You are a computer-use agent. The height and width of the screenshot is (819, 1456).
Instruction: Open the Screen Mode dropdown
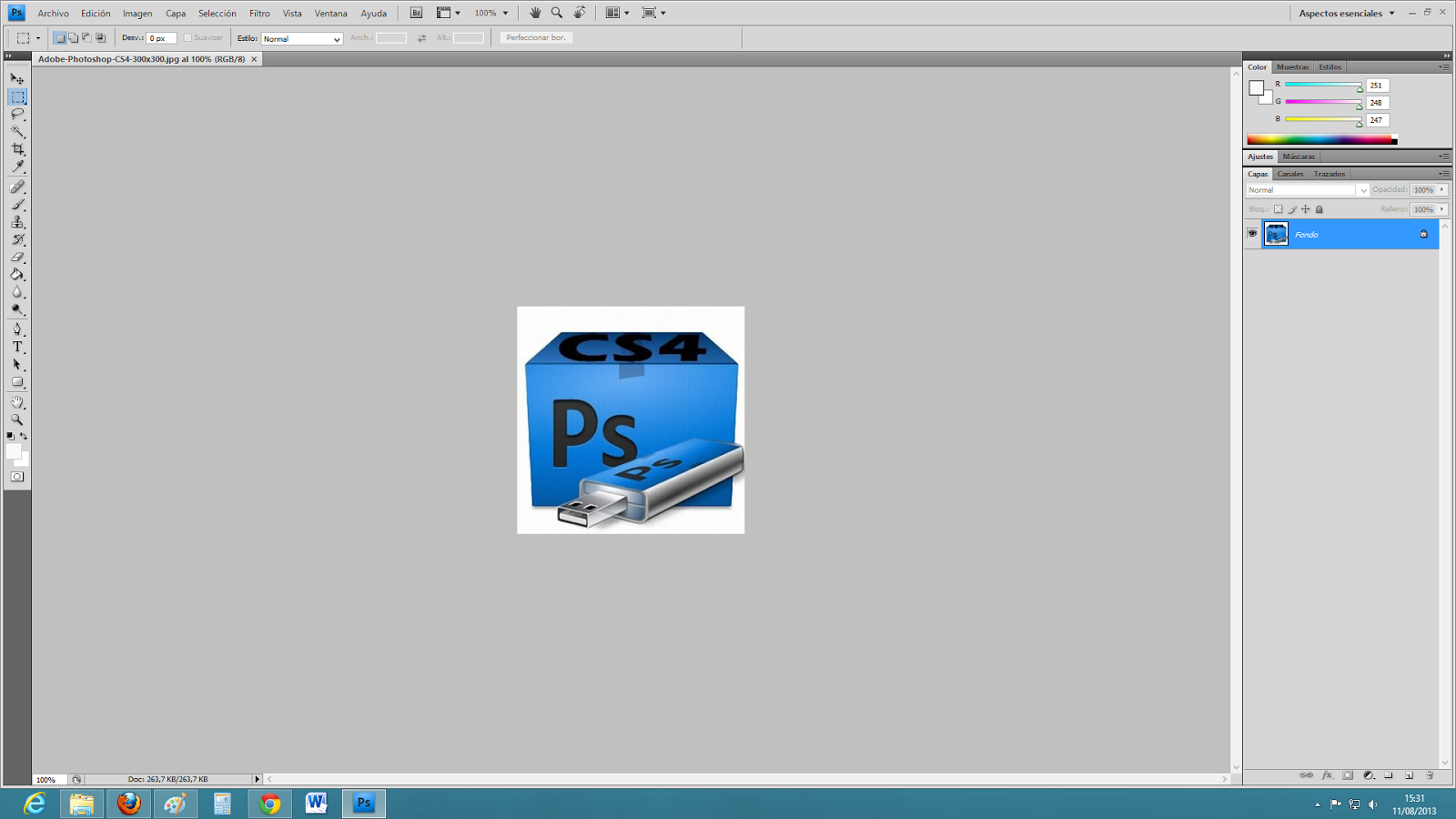coord(654,13)
